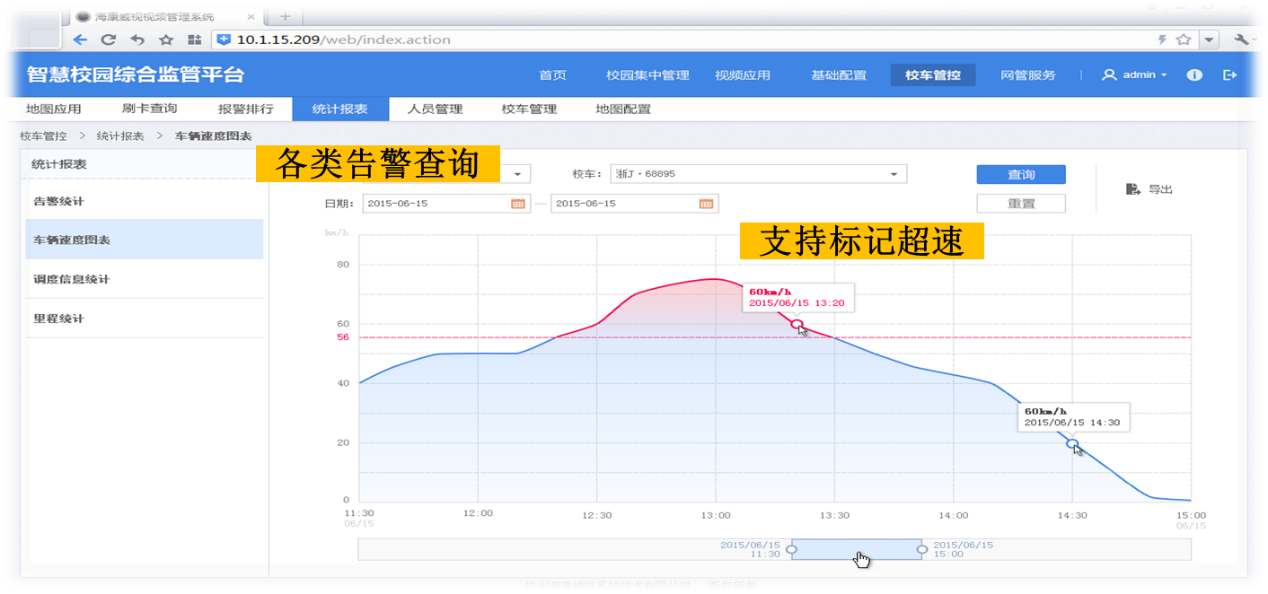Open the 视频应用 top menu
Screen dimensions: 1268x594
pyautogui.click(x=742, y=75)
